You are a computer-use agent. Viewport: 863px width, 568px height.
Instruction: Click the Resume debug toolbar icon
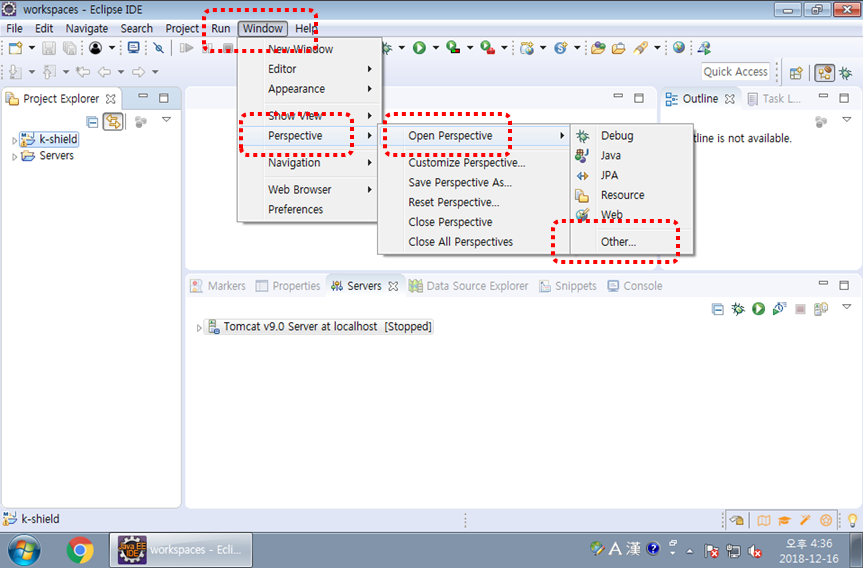187,48
